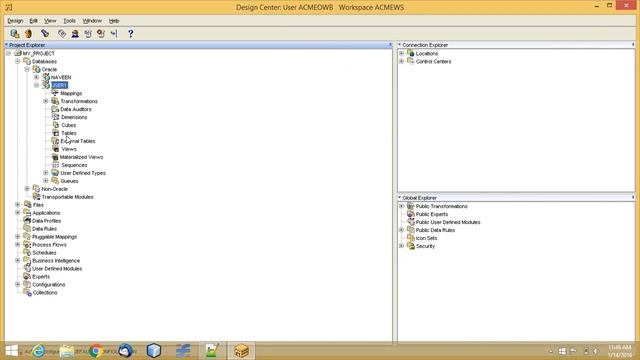Open the Window menu
The height and width of the screenshot is (360, 640).
point(92,21)
